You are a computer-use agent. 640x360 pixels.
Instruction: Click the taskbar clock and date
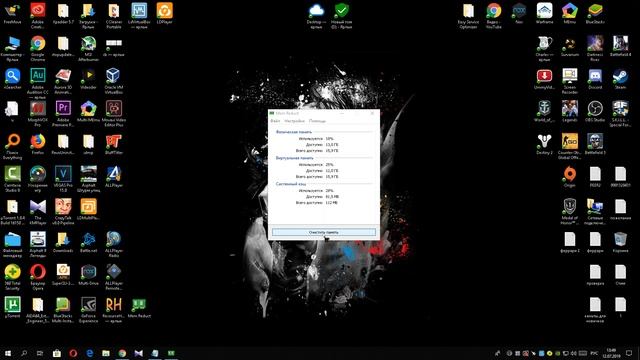tap(611, 353)
